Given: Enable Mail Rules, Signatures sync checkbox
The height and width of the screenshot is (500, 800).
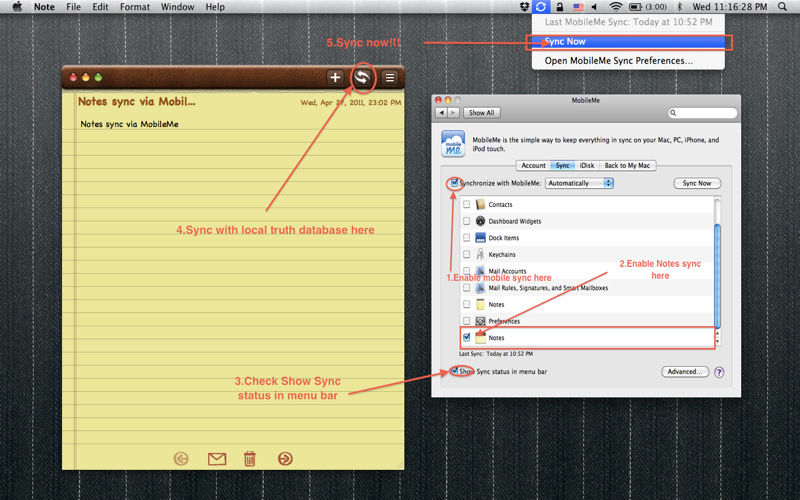Looking at the screenshot, I should [x=466, y=288].
